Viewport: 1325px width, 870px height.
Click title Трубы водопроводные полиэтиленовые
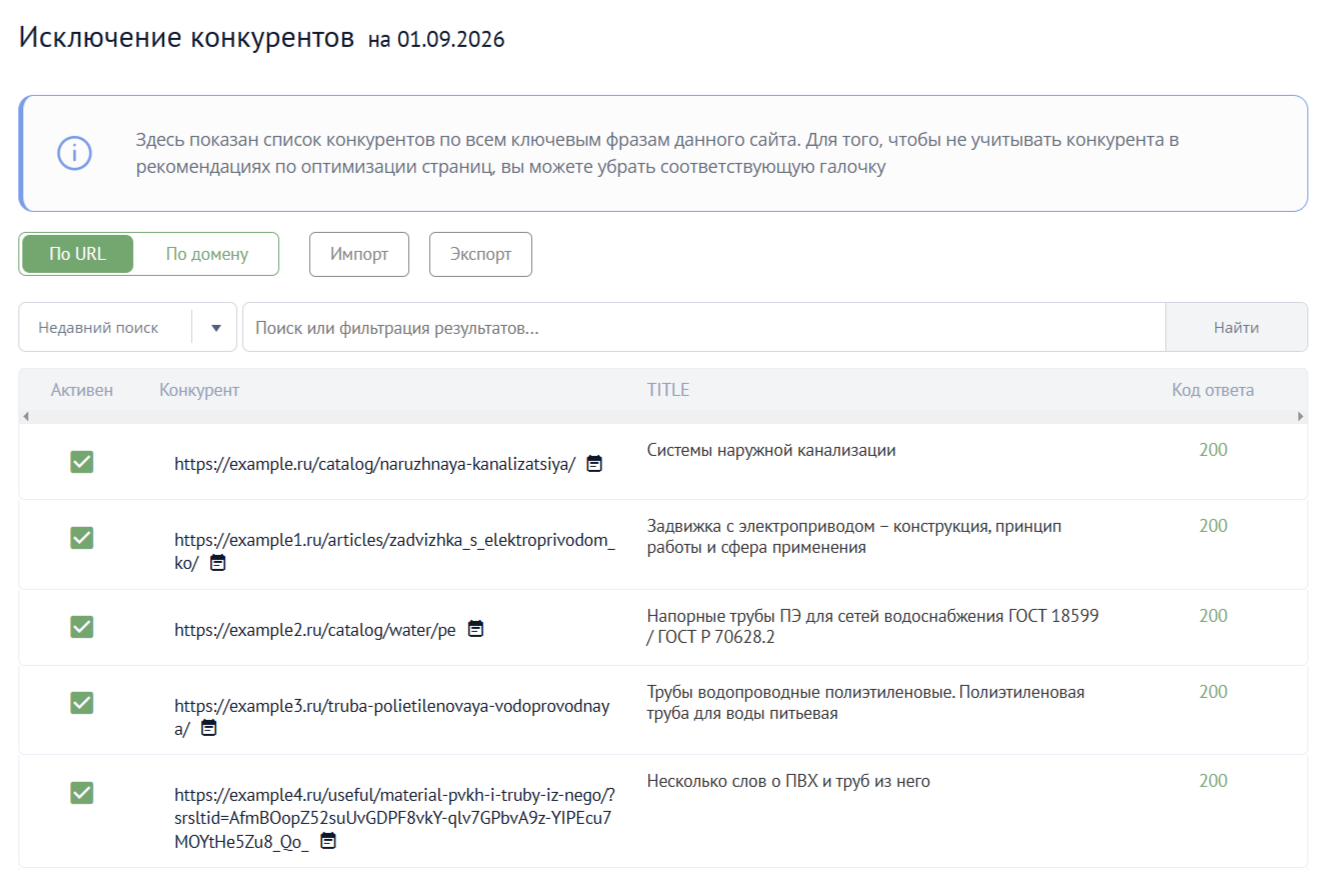[x=866, y=703]
